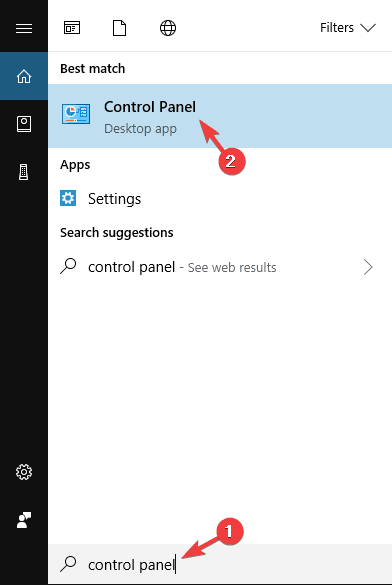Filter results by Documents icon
The width and height of the screenshot is (392, 585).
point(119,28)
